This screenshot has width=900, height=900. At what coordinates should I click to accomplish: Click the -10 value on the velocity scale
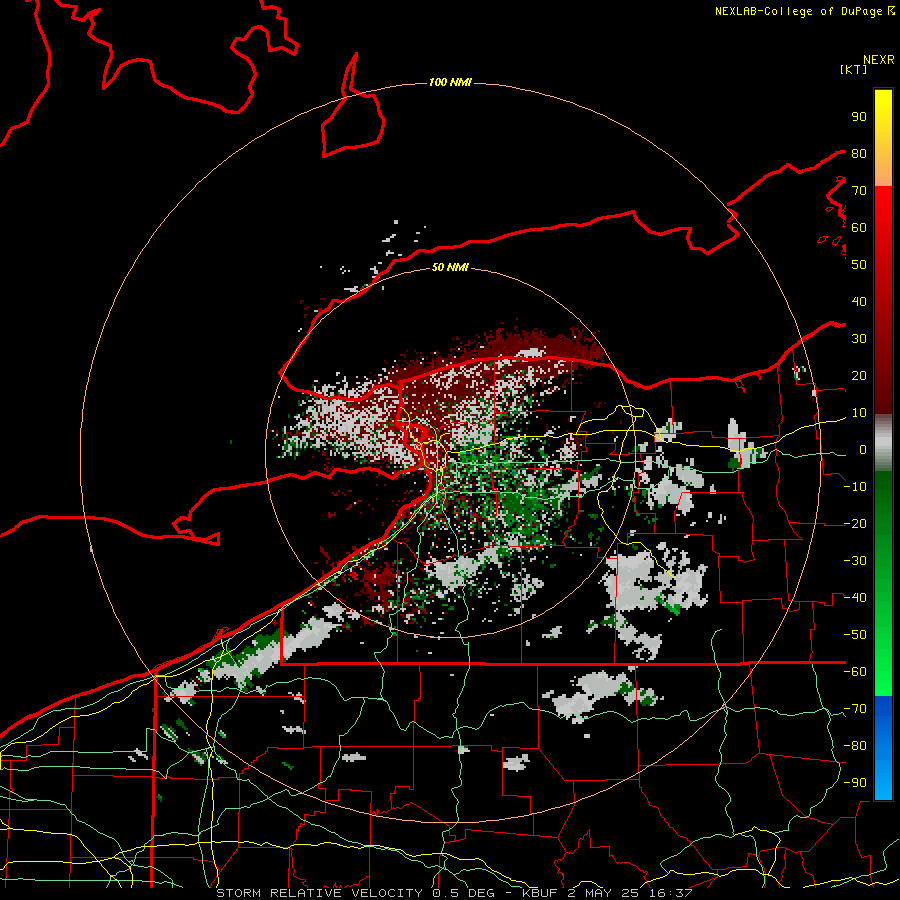(x=855, y=487)
